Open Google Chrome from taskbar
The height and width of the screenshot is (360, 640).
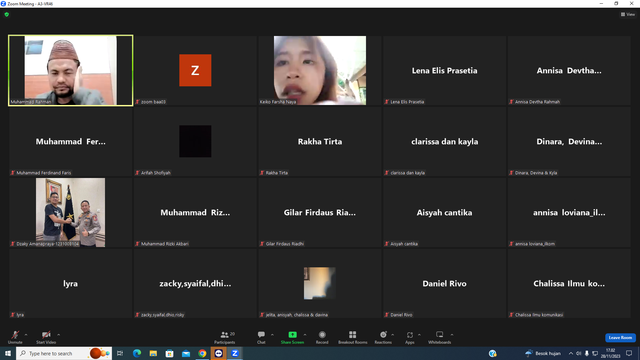click(202, 353)
